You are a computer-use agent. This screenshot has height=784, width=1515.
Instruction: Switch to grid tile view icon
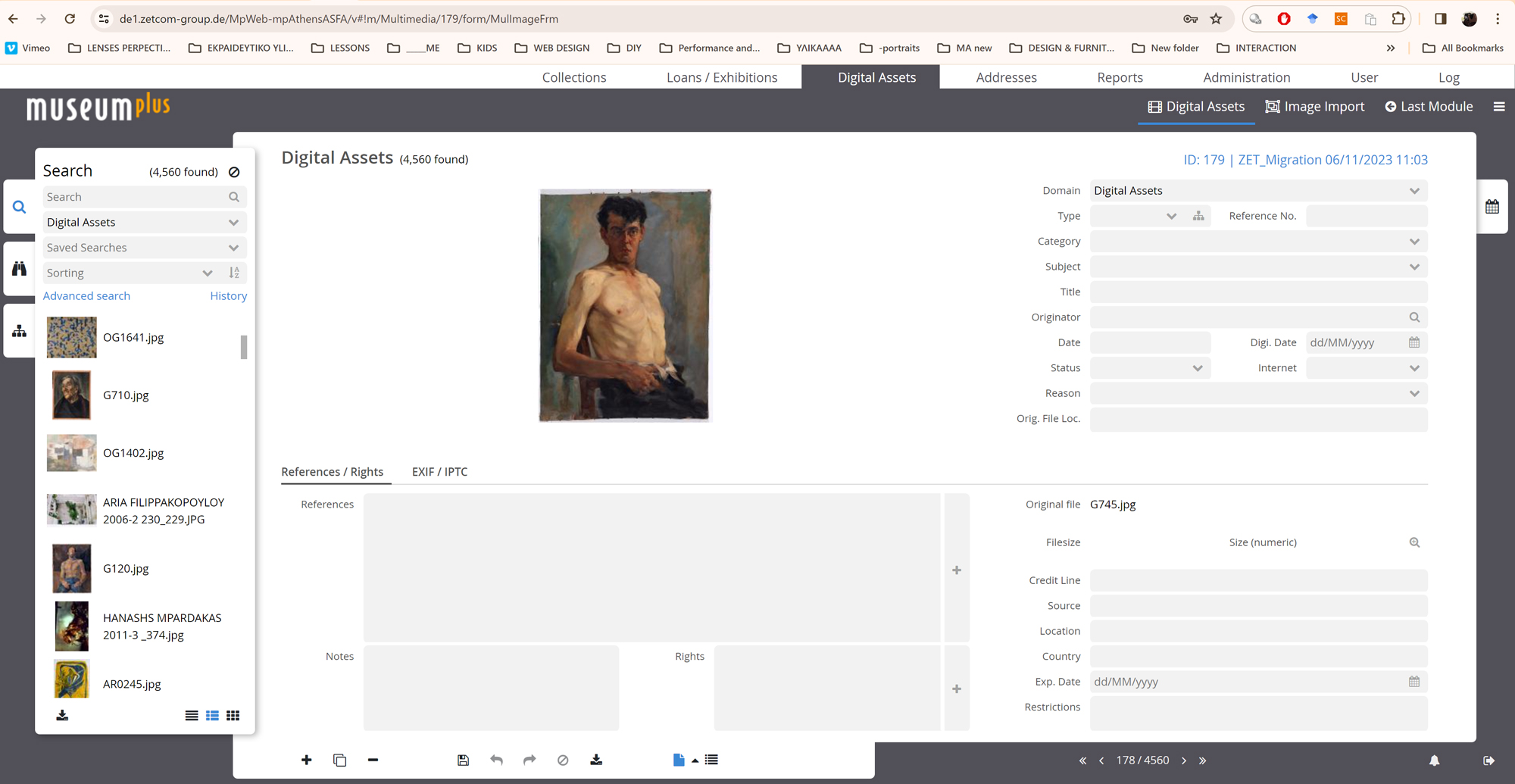click(233, 715)
